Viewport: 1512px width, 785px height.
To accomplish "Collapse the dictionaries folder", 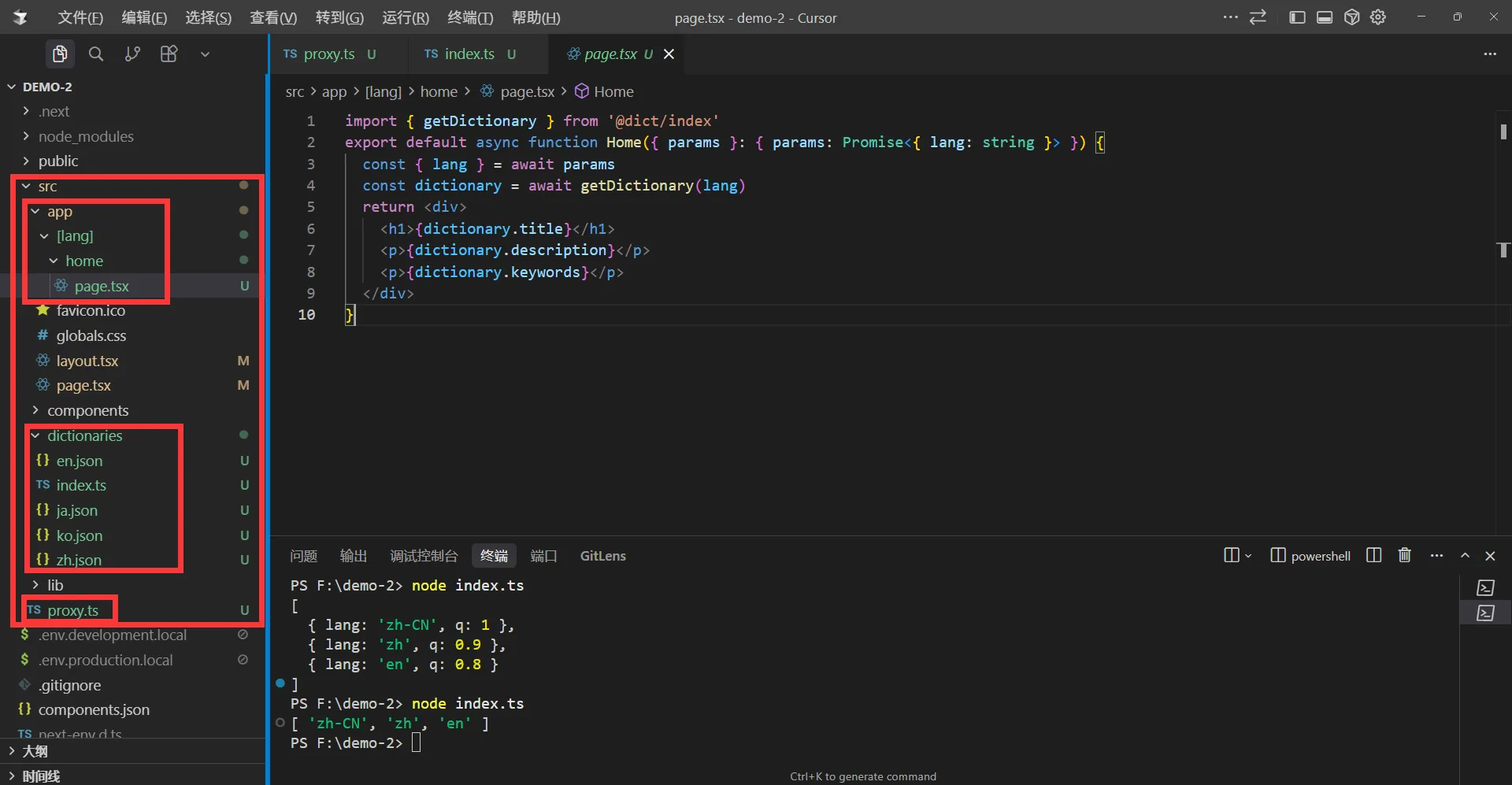I will 84,435.
